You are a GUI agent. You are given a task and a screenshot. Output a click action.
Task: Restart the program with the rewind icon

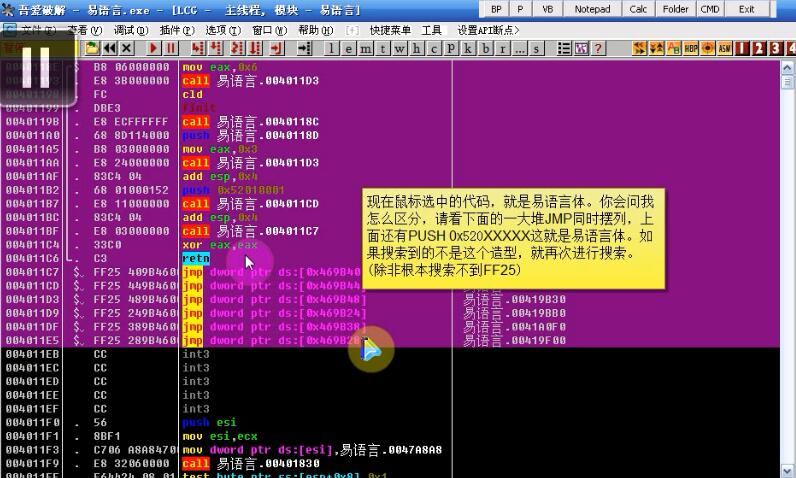click(110, 48)
